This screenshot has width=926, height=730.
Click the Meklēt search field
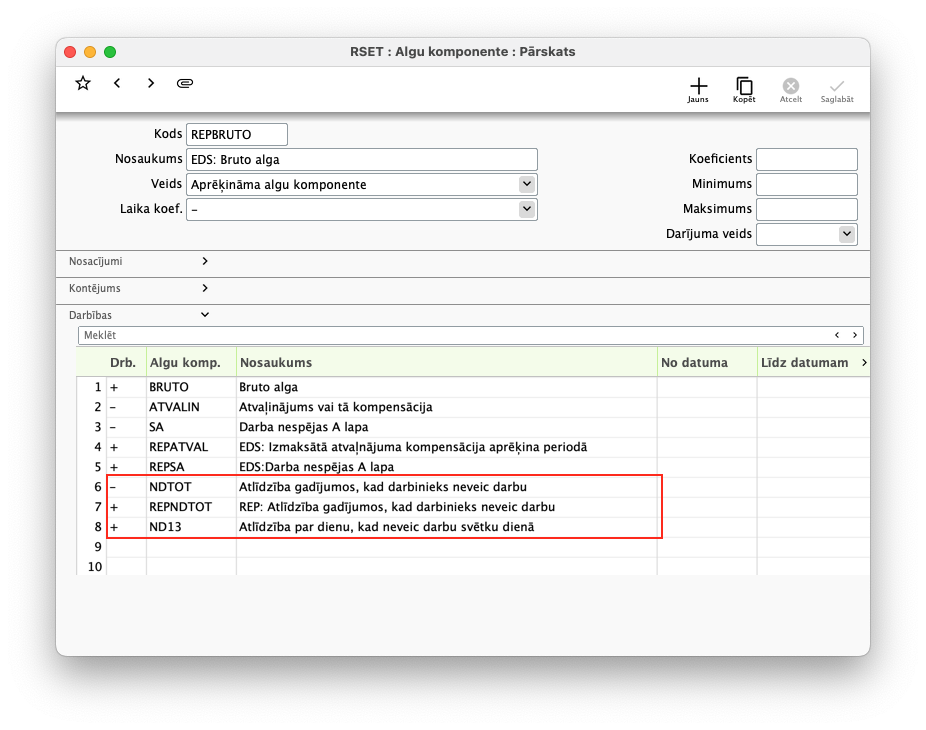[450, 335]
